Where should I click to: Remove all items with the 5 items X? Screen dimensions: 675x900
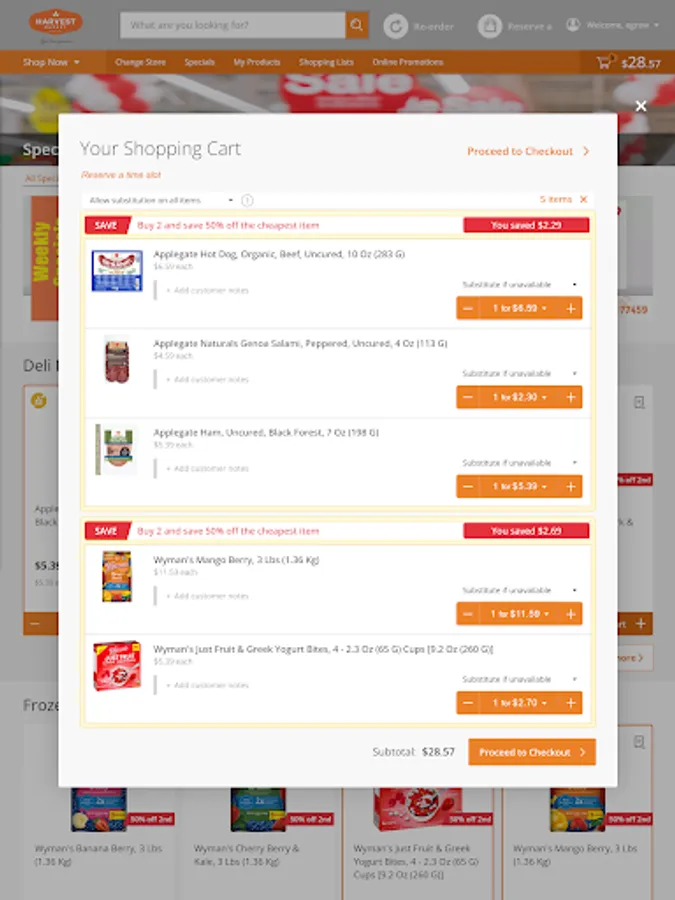583,199
